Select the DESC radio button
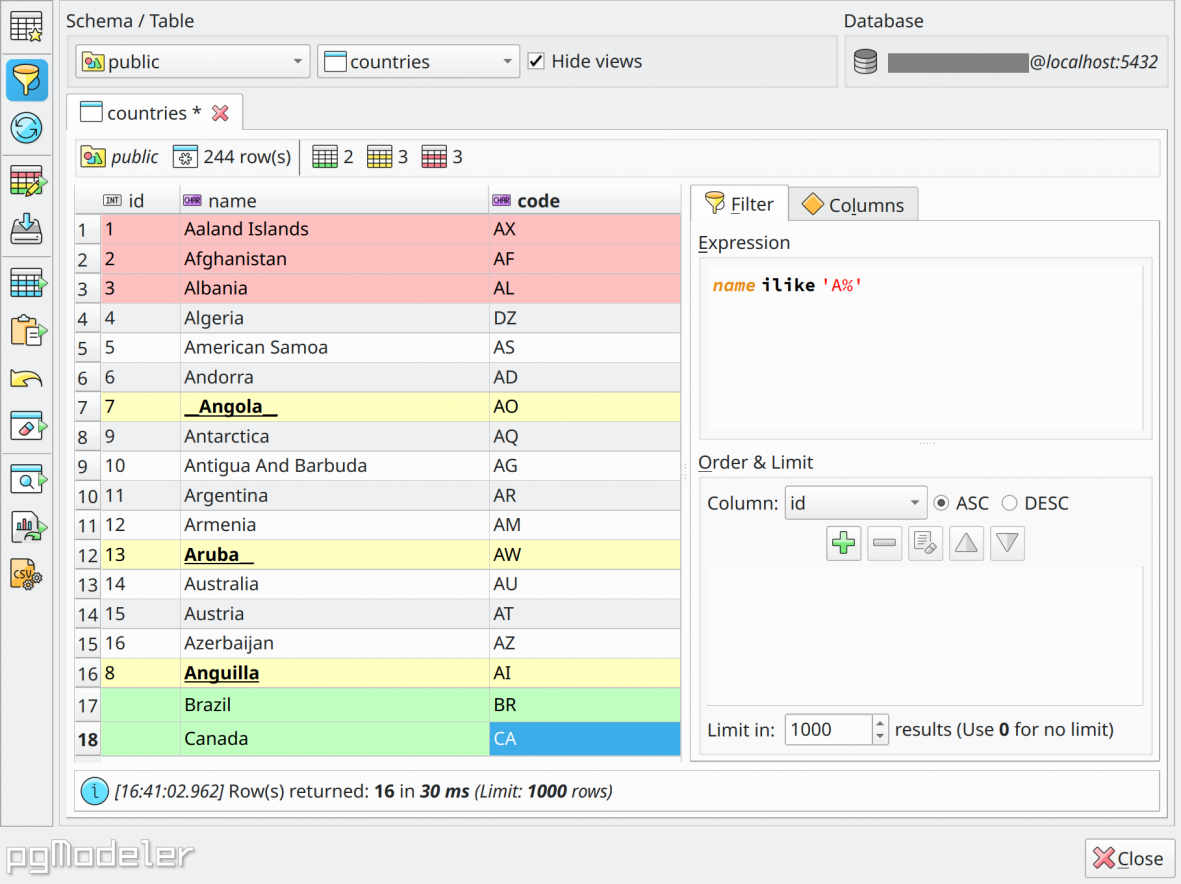 coord(1009,503)
